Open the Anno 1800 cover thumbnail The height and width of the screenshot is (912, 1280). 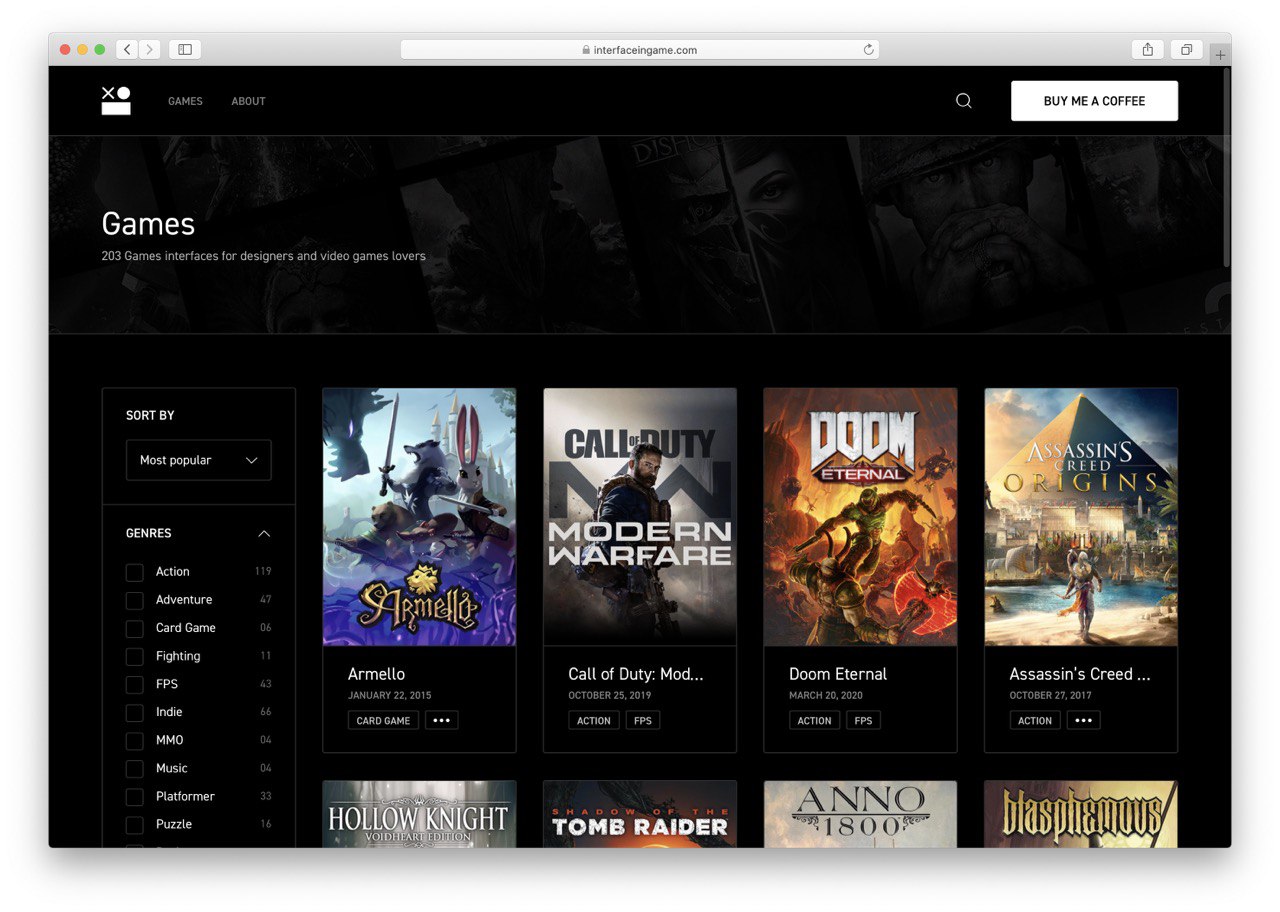pyautogui.click(x=860, y=814)
